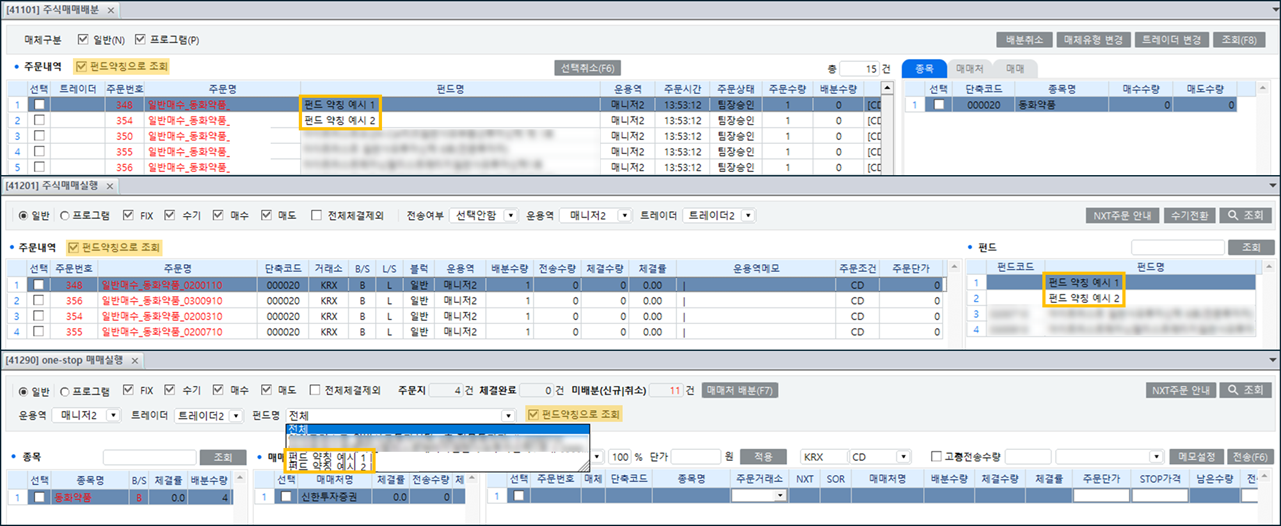Enable 전체체결제외 in the 41201 panel
The width and height of the screenshot is (1281, 526).
pyautogui.click(x=316, y=215)
